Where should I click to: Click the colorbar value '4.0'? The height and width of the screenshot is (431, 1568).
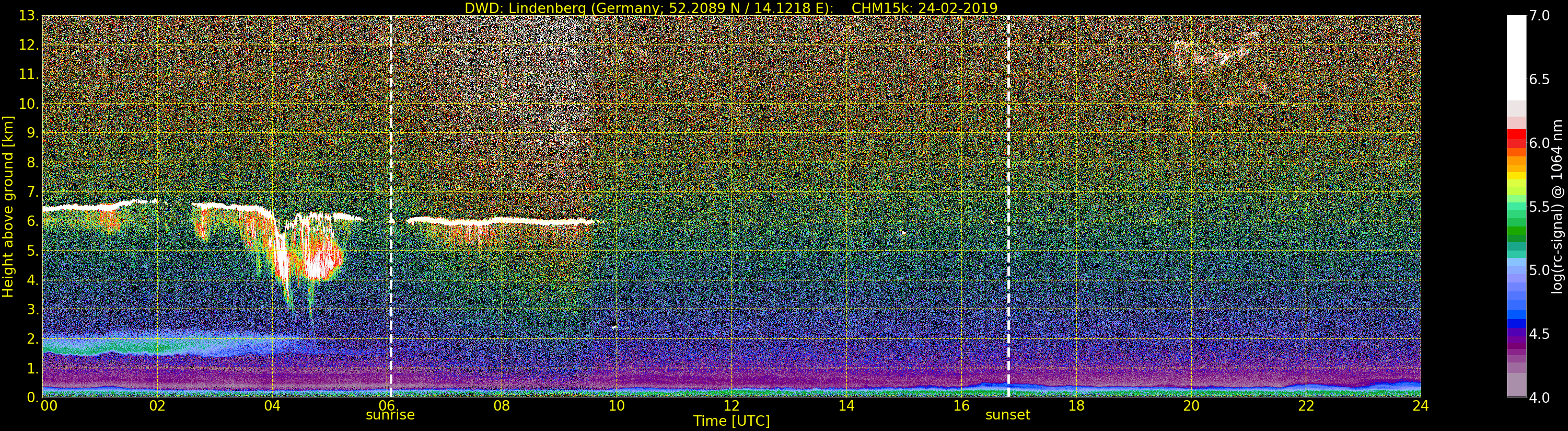pyautogui.click(x=1539, y=398)
